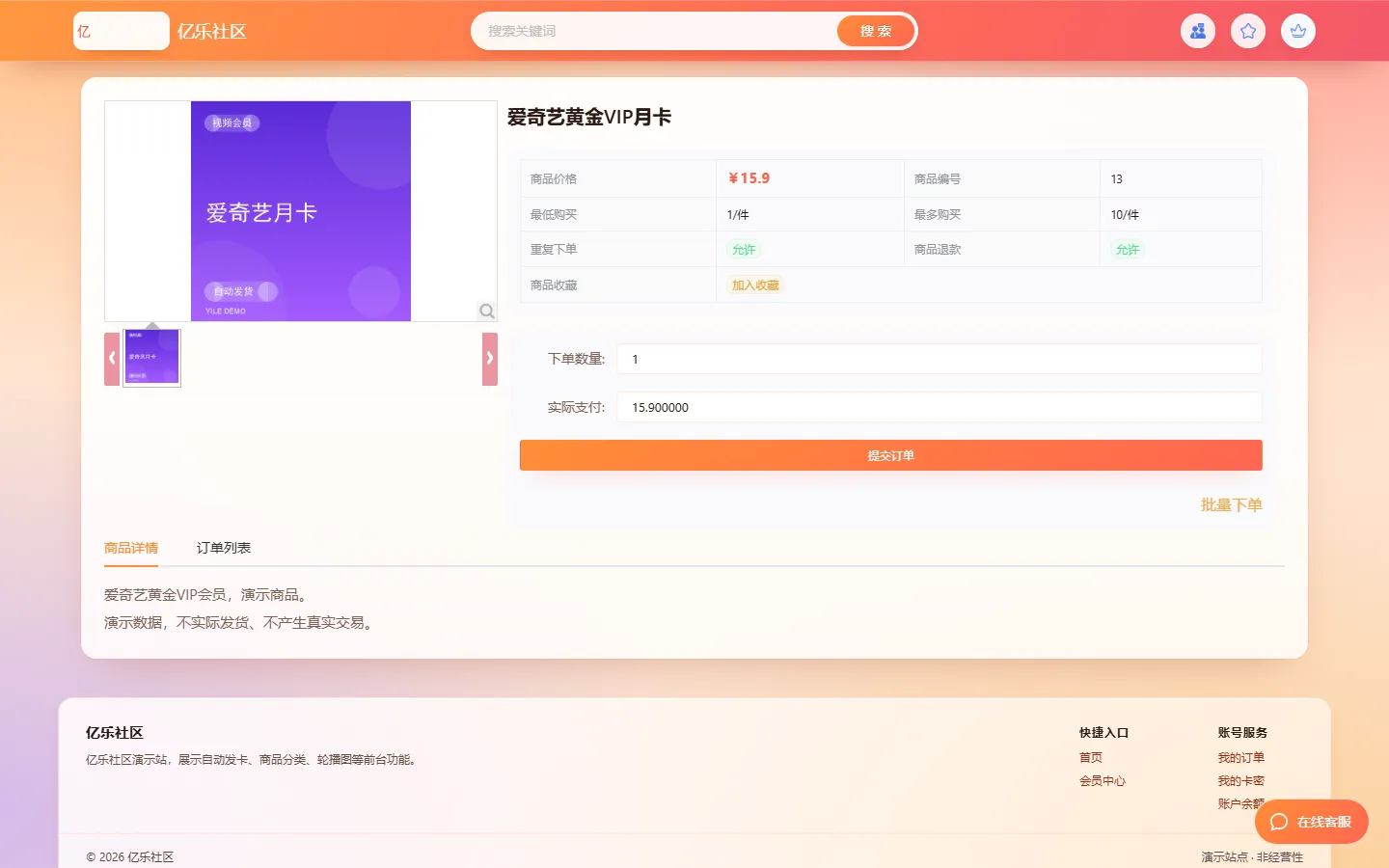Open the VIP crown icon in header
This screenshot has height=868, width=1389.
click(x=1298, y=31)
